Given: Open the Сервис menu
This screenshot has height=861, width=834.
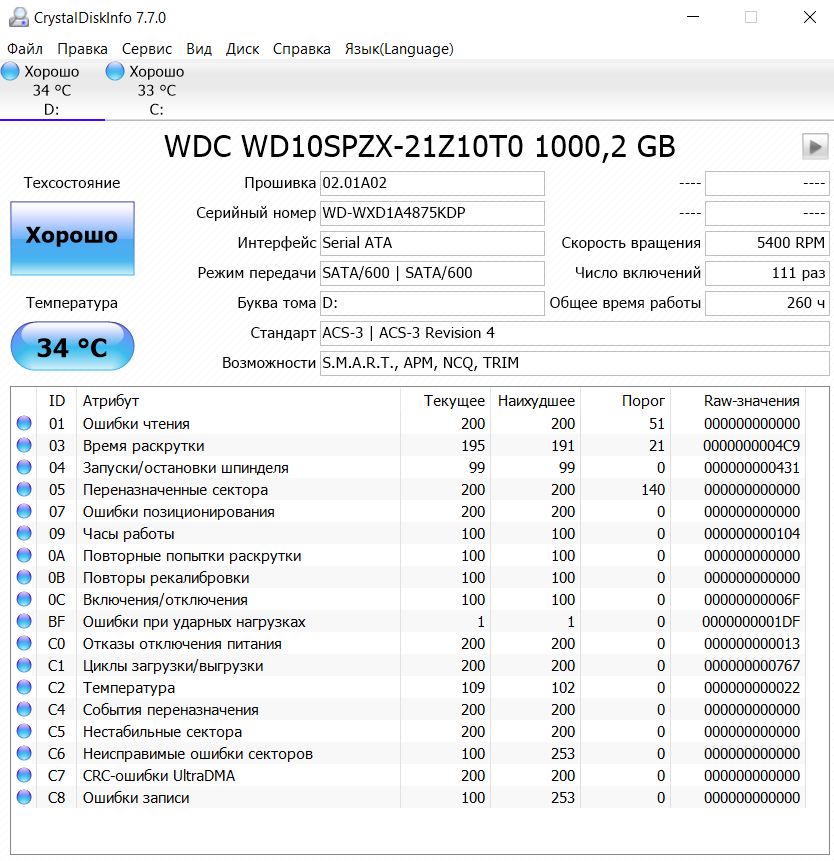Looking at the screenshot, I should (x=147, y=49).
